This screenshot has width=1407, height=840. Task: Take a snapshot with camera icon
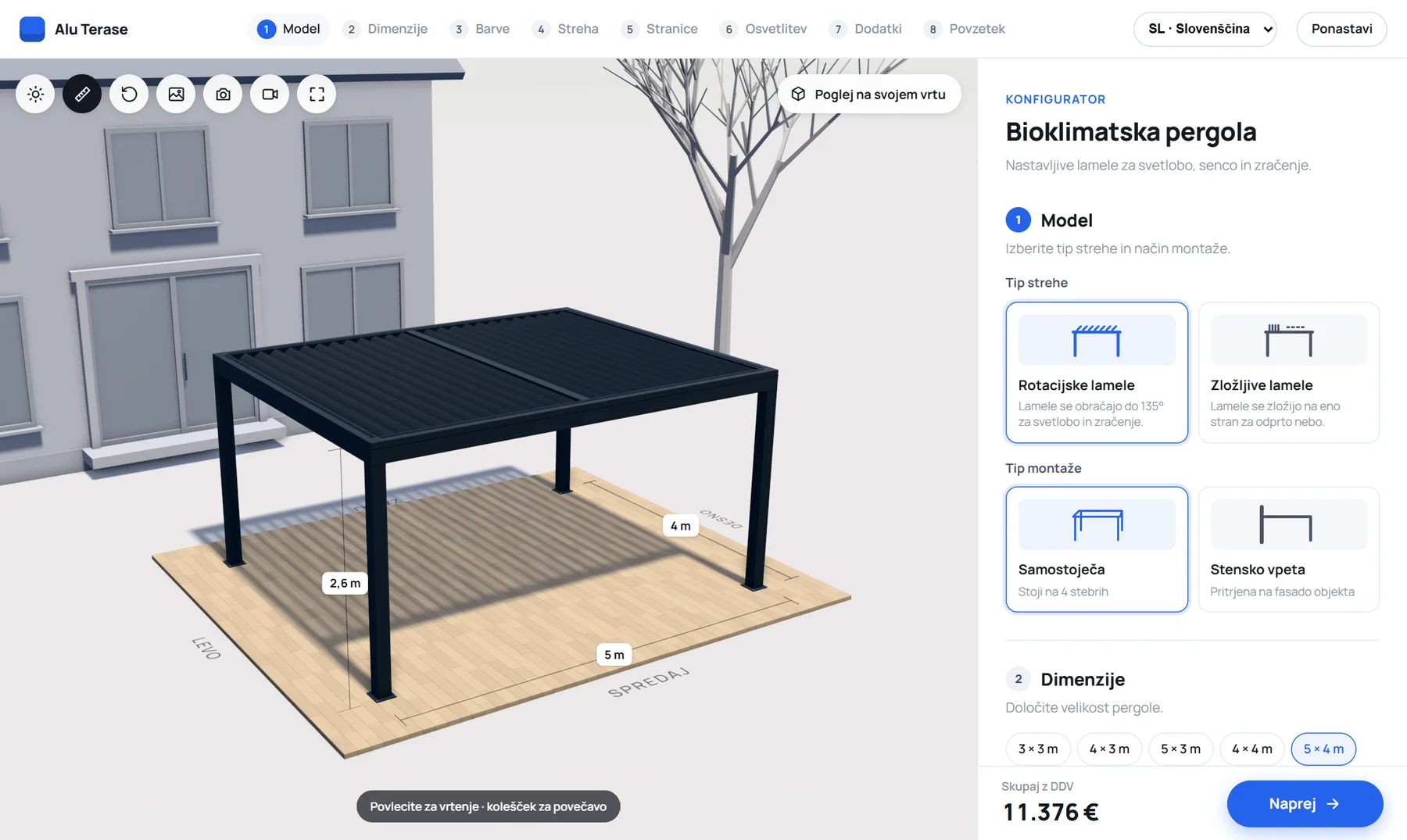[223, 95]
